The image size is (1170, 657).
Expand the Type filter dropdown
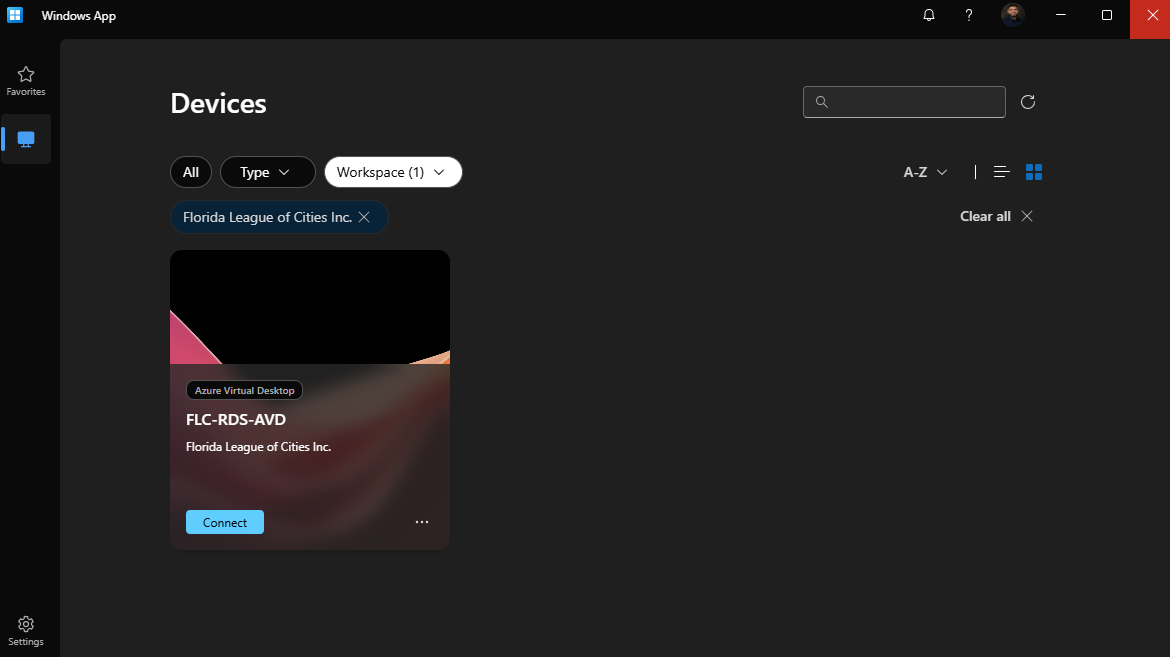[x=268, y=172]
